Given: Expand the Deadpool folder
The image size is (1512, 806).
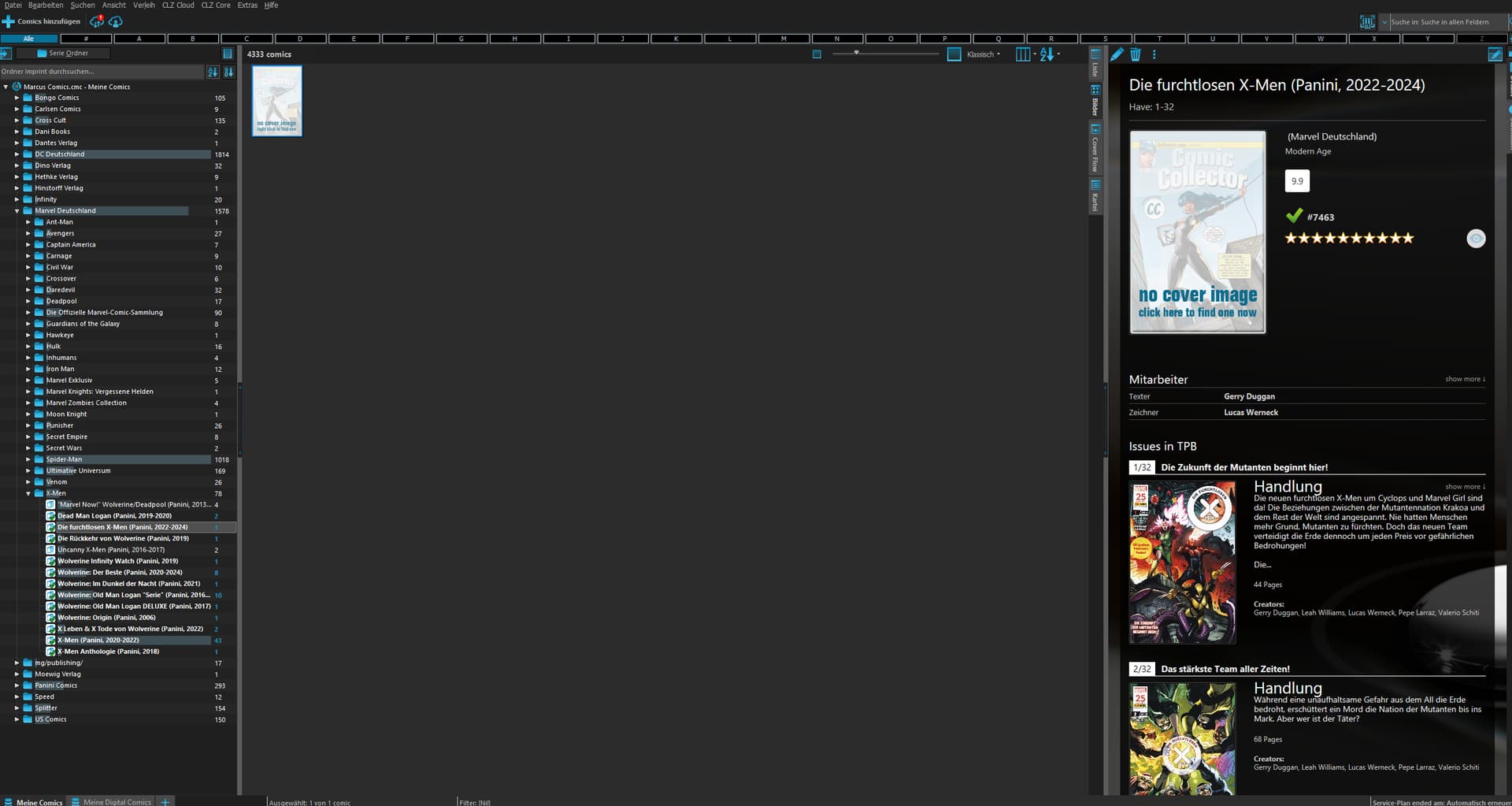Looking at the screenshot, I should (28, 301).
